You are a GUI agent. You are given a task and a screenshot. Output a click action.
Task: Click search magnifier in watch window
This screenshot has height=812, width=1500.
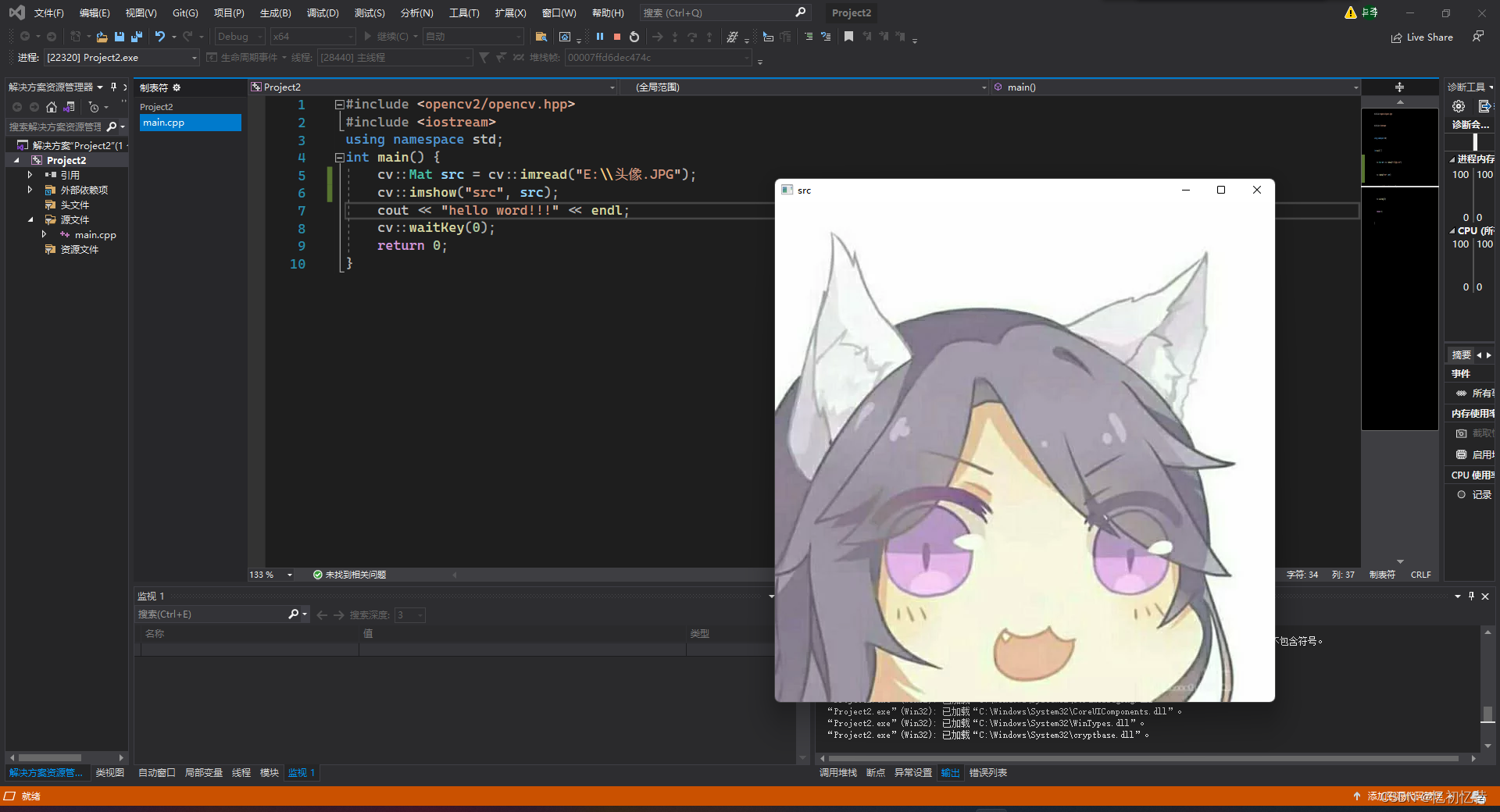coord(294,614)
